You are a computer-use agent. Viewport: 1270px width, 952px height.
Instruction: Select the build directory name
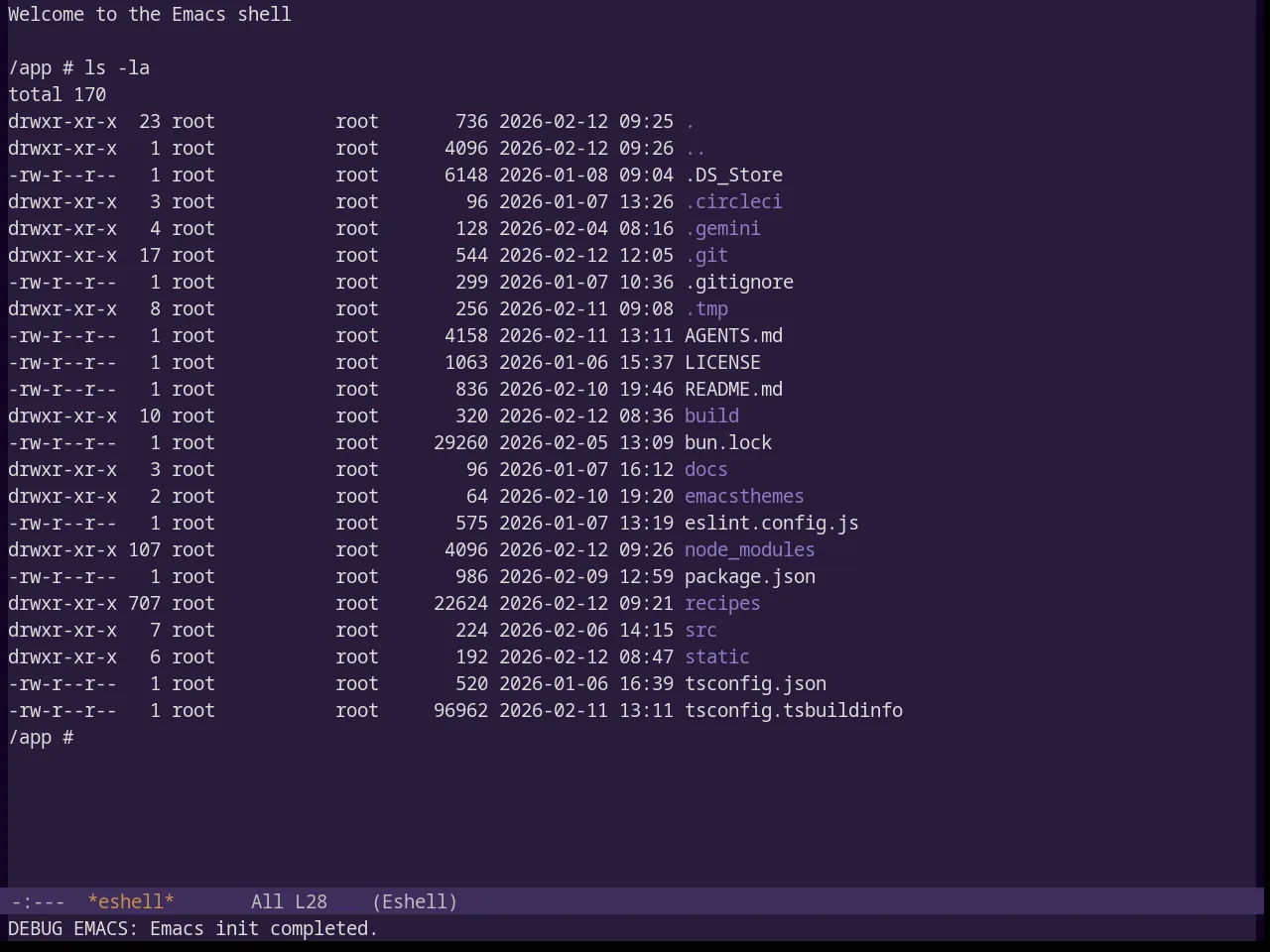coord(711,416)
